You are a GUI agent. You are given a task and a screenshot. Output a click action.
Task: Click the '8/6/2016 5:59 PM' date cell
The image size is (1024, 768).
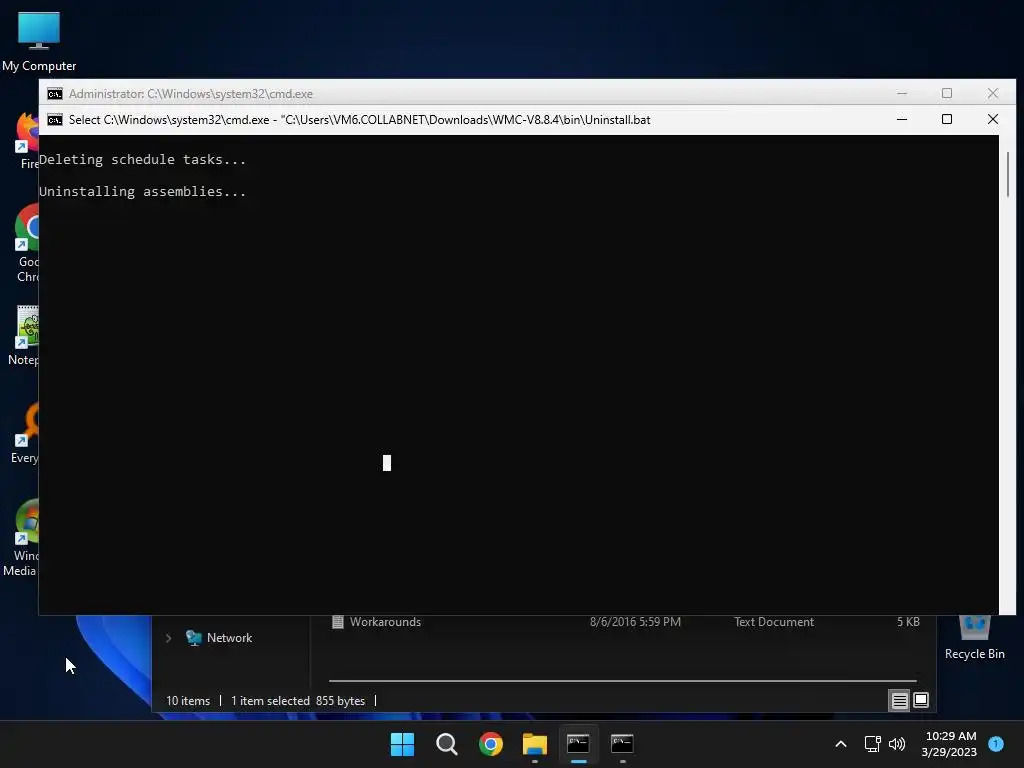(x=635, y=622)
